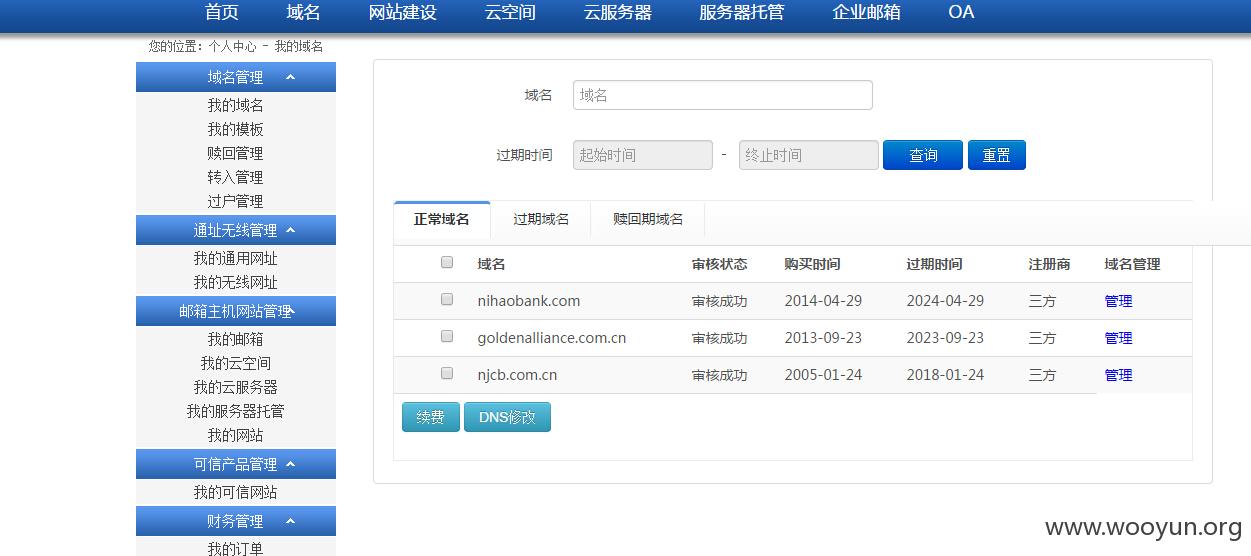Switch to the 赎回期域名 tab
The image size is (1251, 556).
coord(648,219)
